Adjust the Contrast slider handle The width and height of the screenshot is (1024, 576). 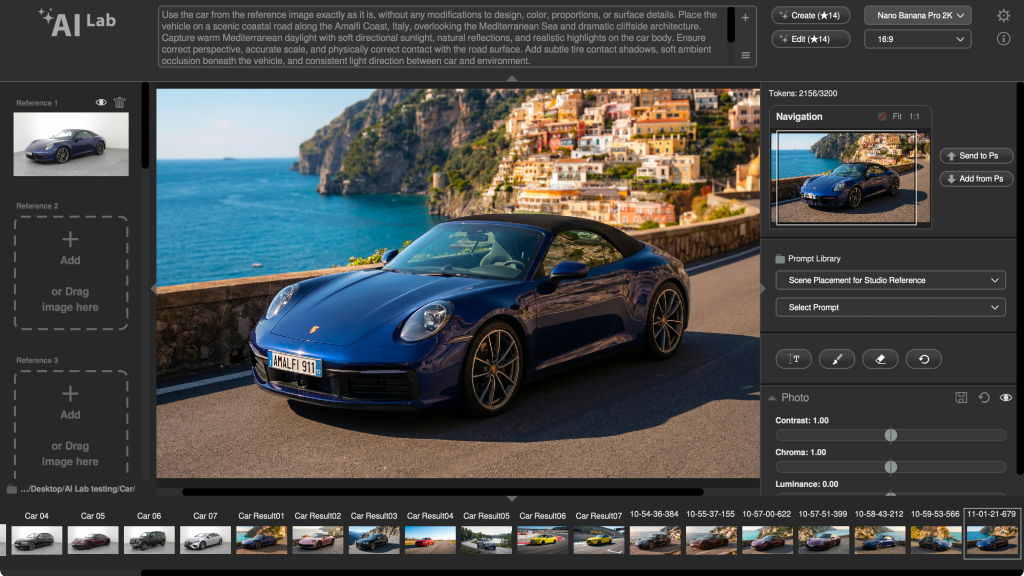pyautogui.click(x=890, y=435)
